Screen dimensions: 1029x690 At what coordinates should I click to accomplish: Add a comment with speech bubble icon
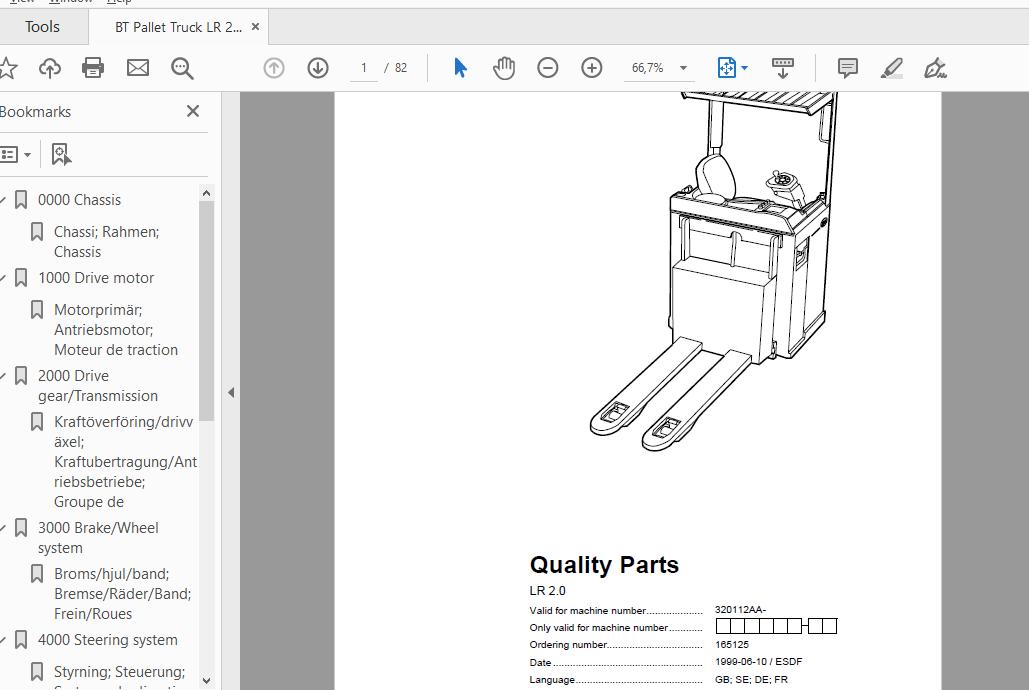[x=847, y=68]
